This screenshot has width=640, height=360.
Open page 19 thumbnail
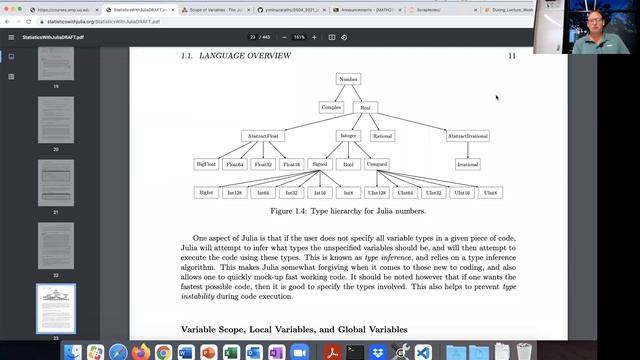[x=56, y=63]
